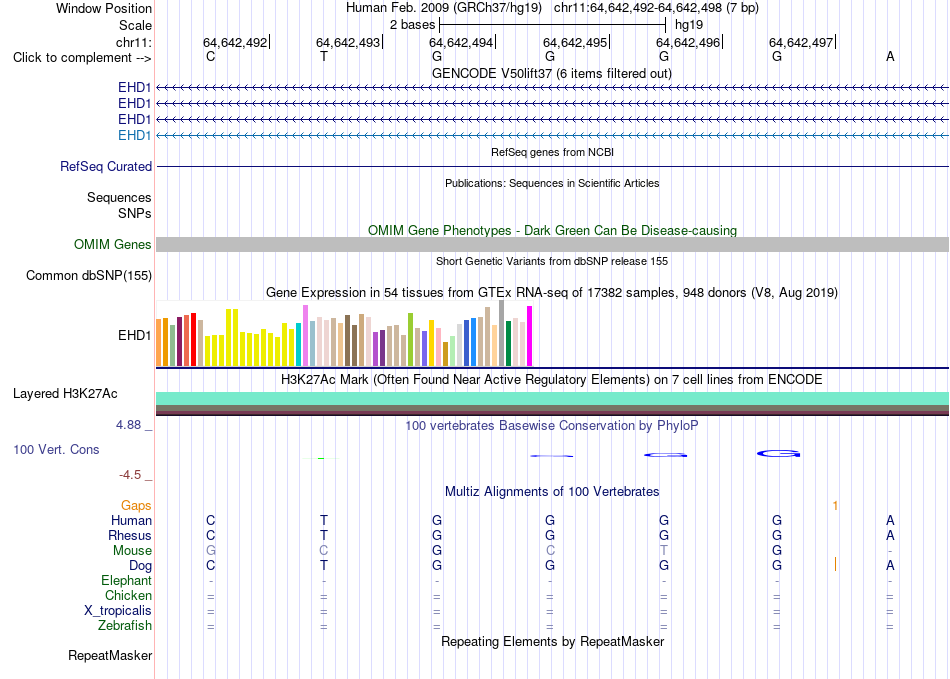
Task: Open the Common dbSNP(155) track label
Action: [x=88, y=276]
